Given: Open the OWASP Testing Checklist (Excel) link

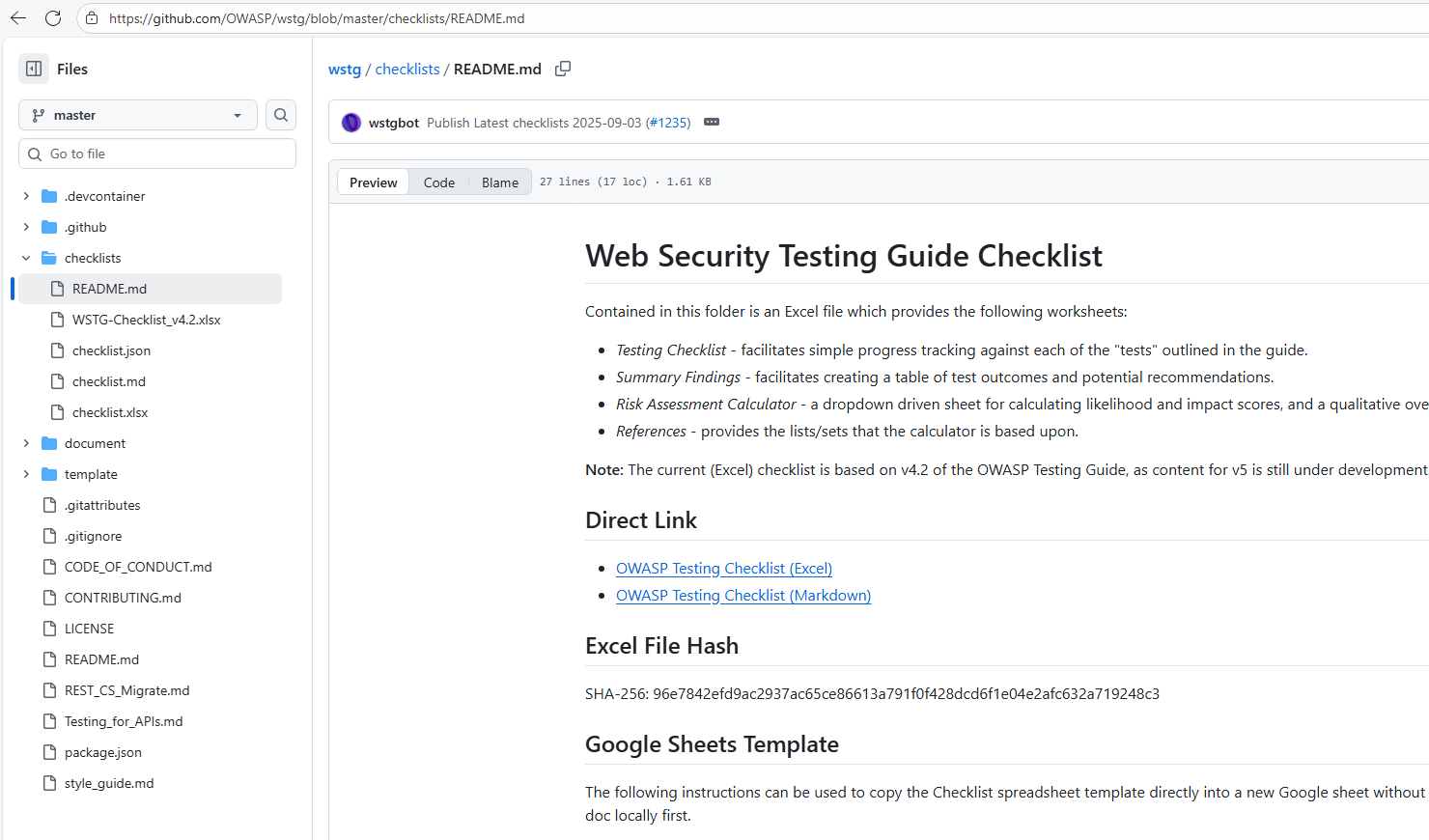Looking at the screenshot, I should click(723, 568).
